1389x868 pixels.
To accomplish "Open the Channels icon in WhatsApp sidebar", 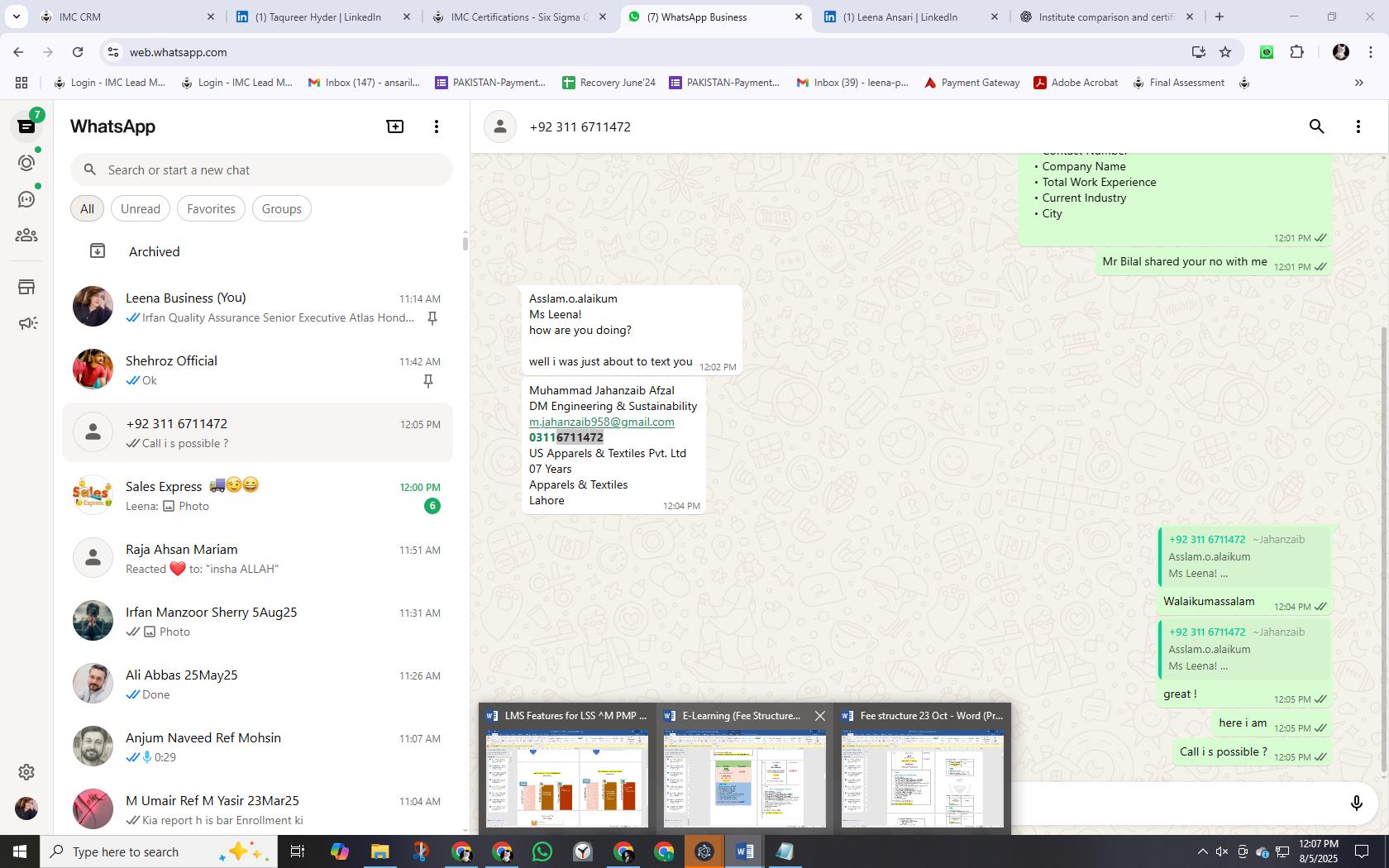I will 26,199.
